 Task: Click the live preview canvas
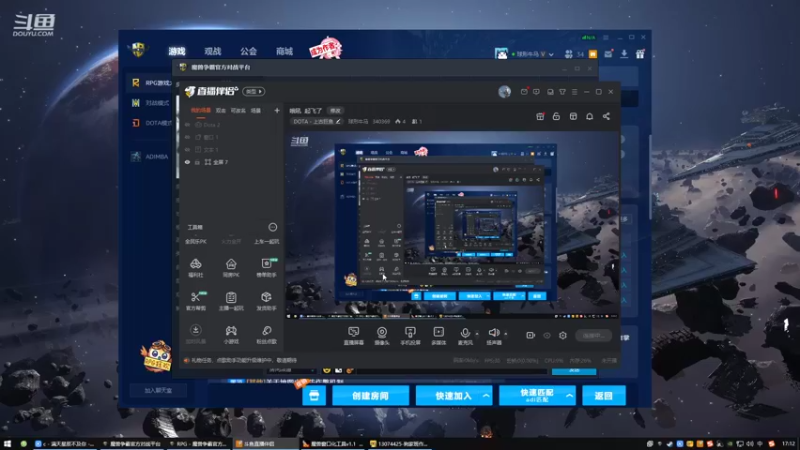point(452,224)
